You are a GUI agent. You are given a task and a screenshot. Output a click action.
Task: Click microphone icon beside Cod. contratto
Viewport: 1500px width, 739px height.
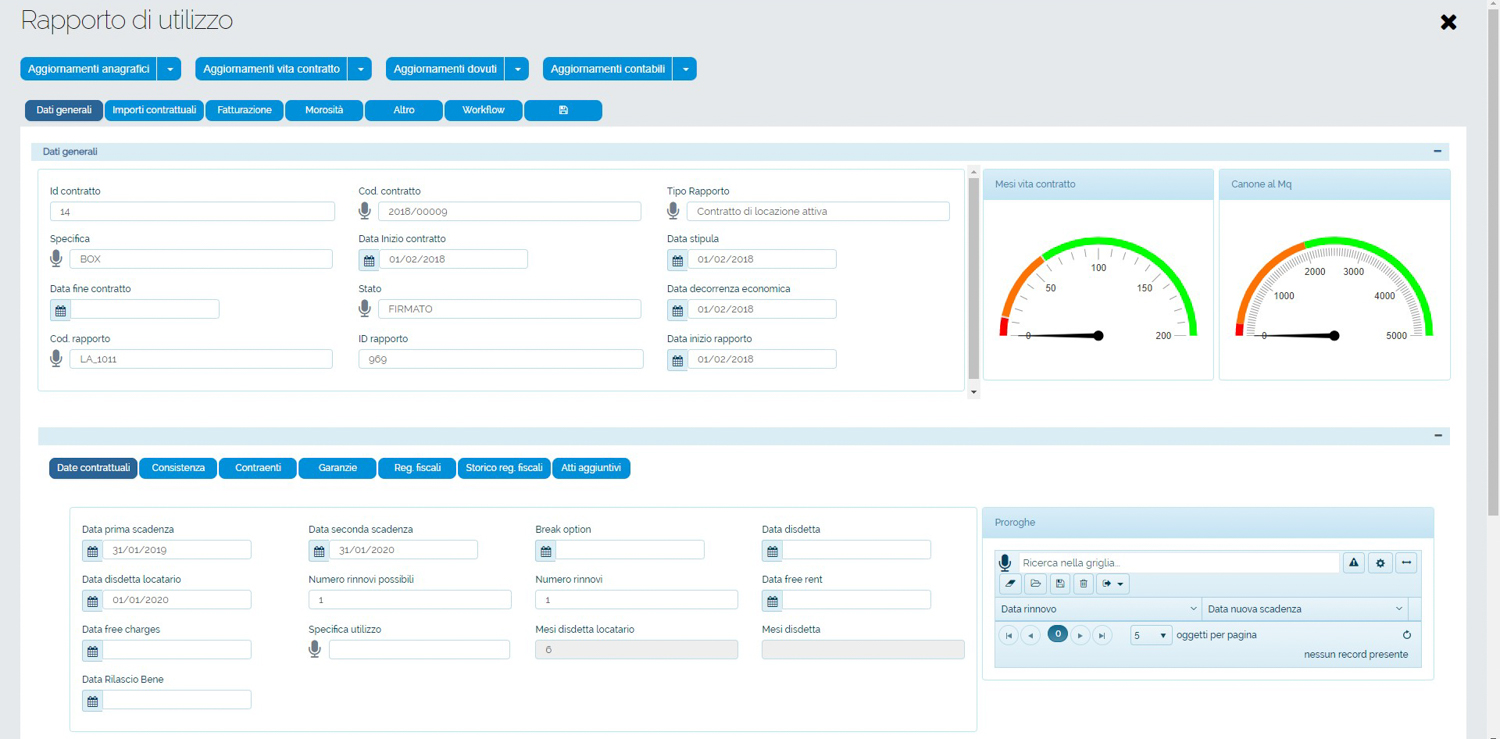point(365,211)
